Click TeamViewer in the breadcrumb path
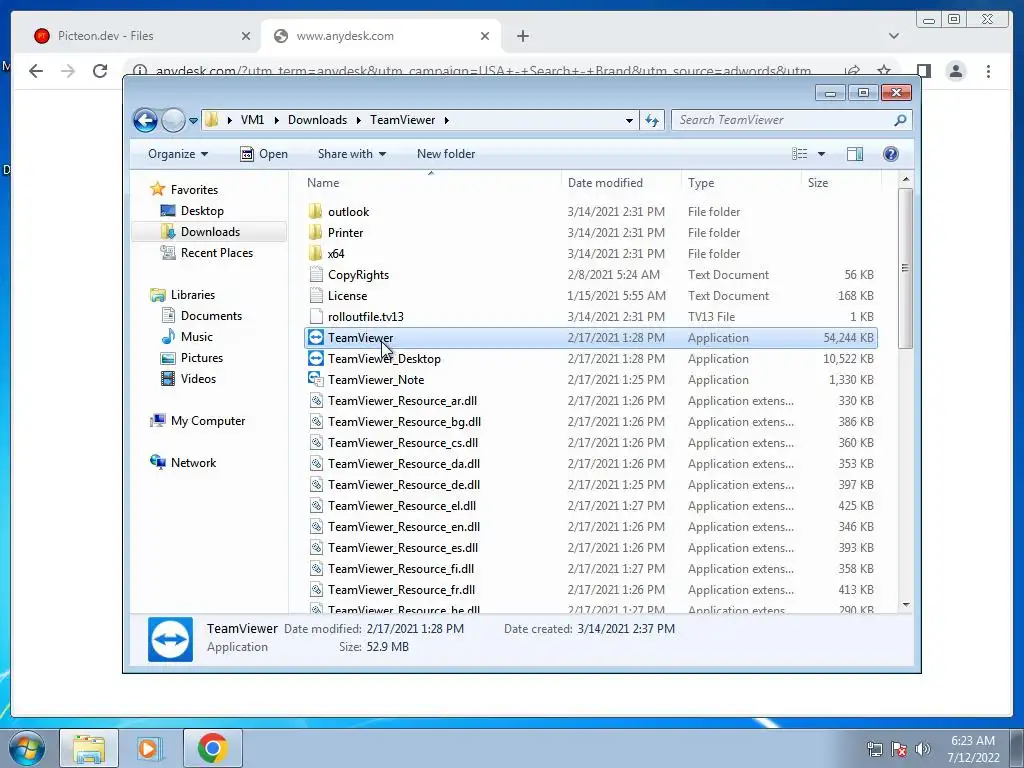The image size is (1024, 768). coord(402,120)
